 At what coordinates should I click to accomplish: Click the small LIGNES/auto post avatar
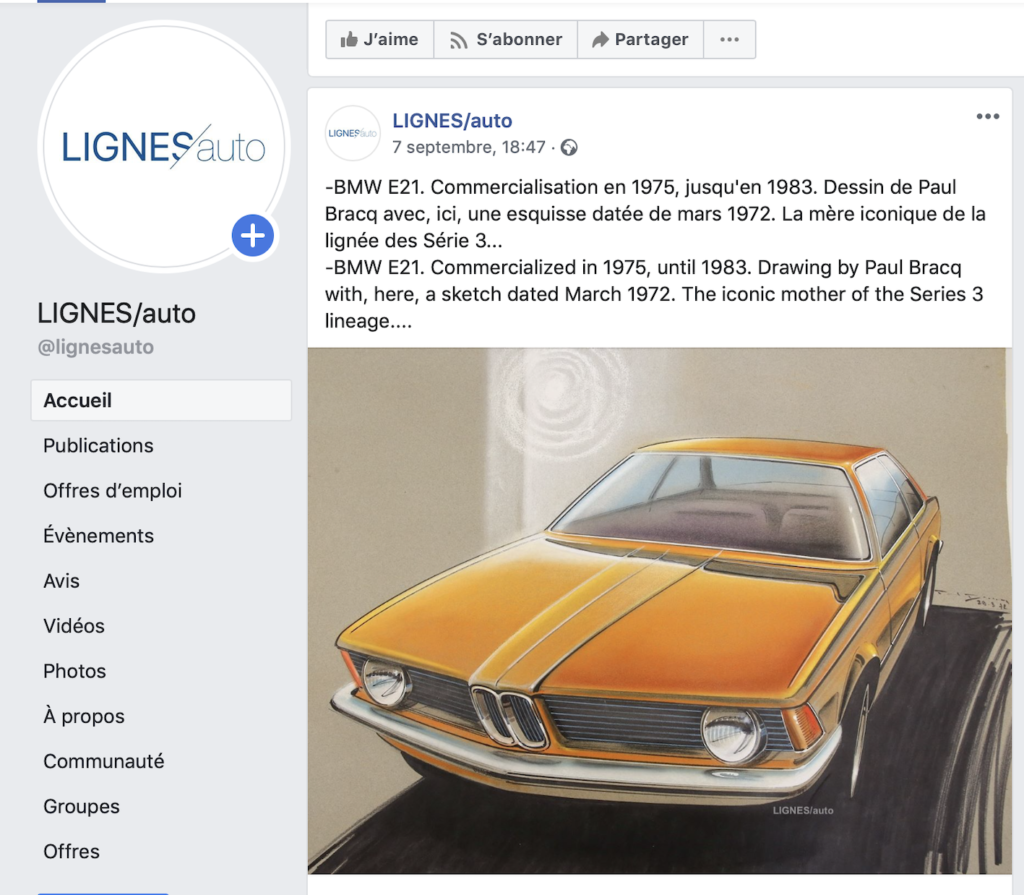(353, 133)
